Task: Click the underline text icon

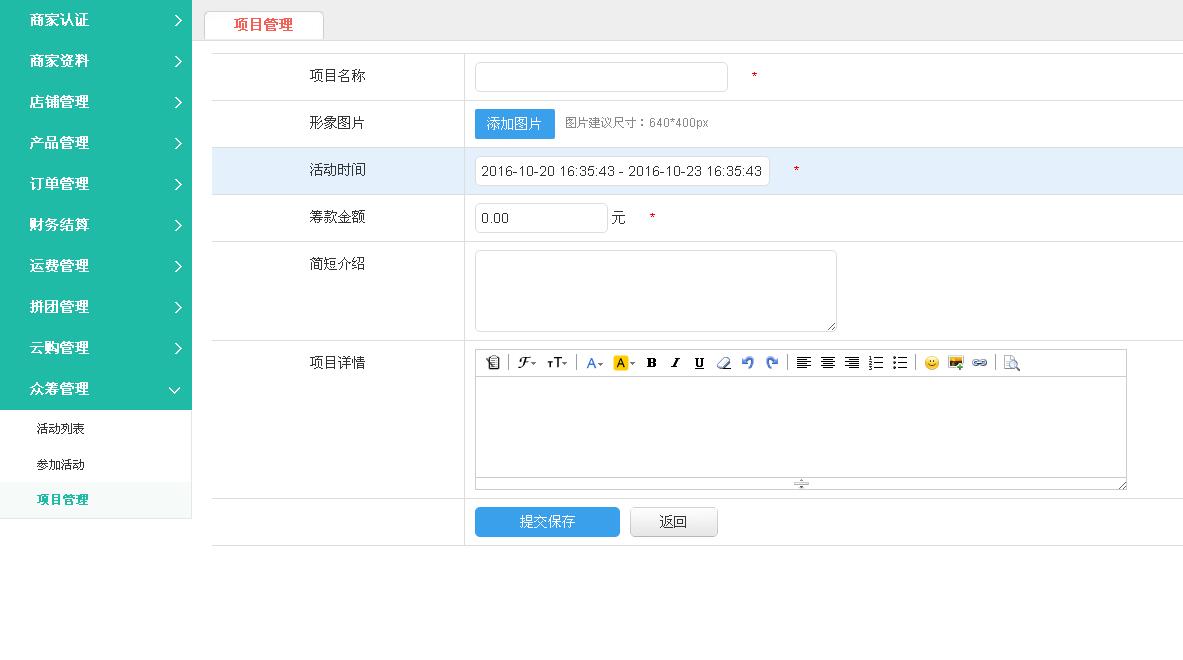Action: point(699,363)
